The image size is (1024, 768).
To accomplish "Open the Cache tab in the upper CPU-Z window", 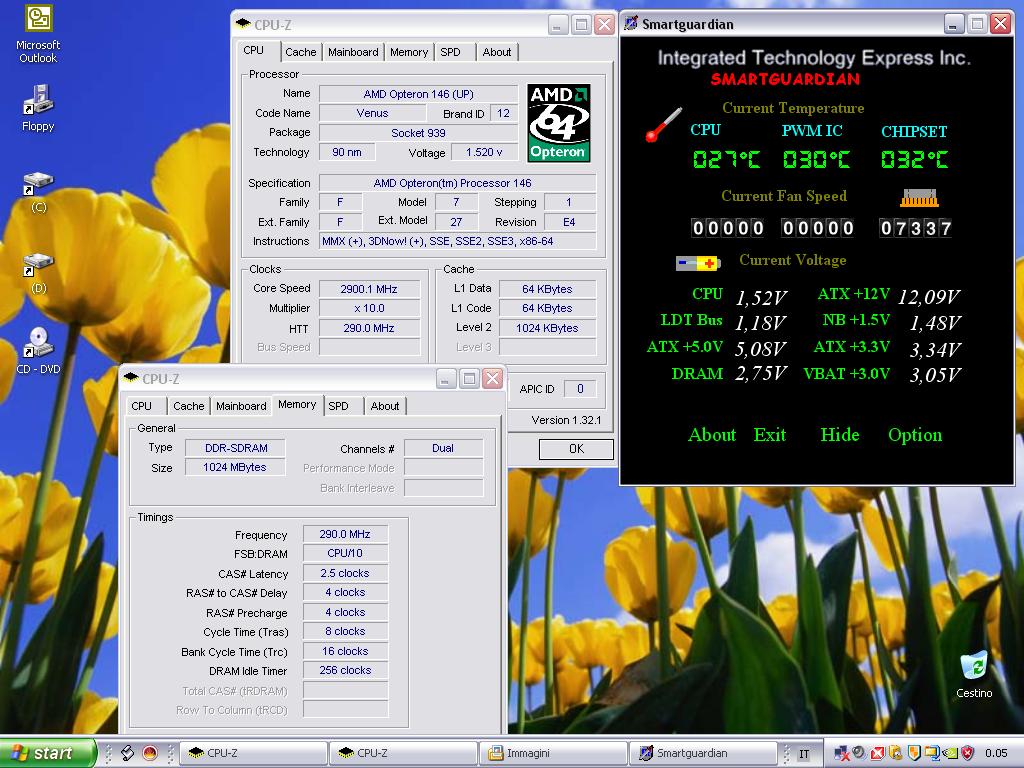I will pos(300,52).
